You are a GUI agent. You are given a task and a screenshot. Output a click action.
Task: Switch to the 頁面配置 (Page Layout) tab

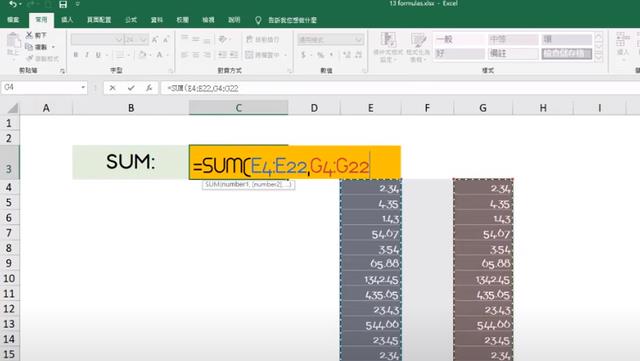(99, 20)
